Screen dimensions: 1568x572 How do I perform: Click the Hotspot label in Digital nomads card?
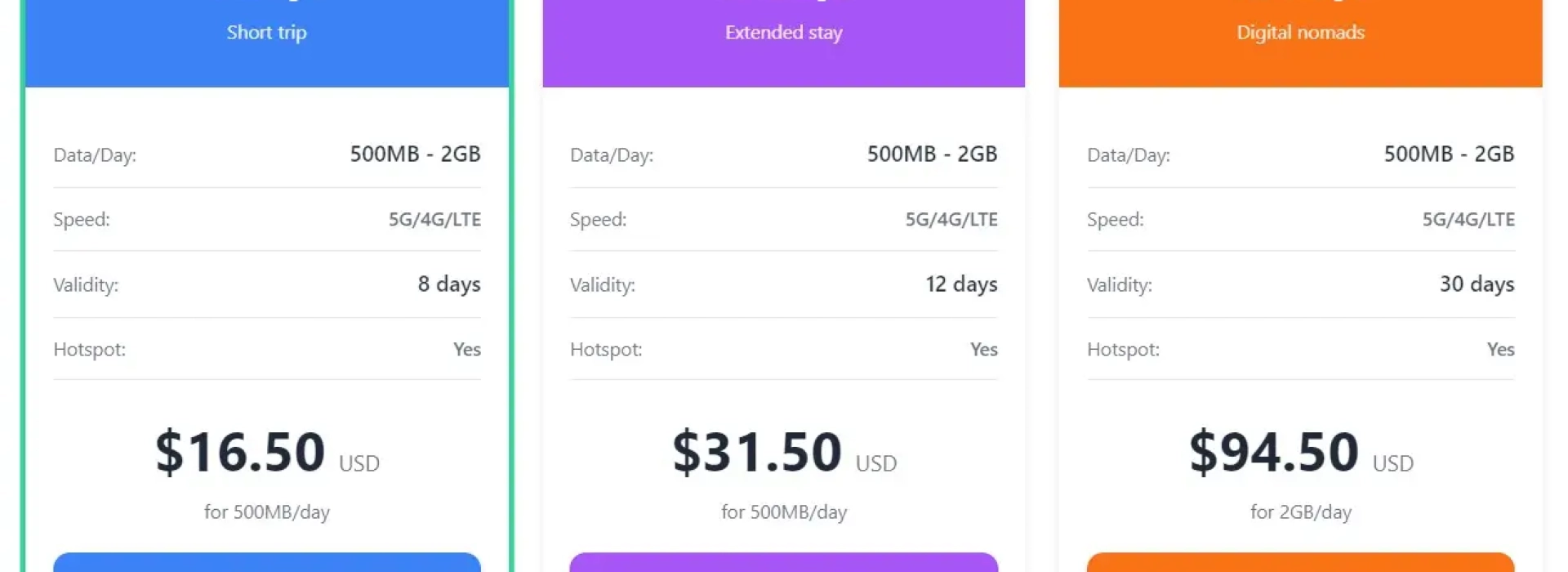(1123, 350)
